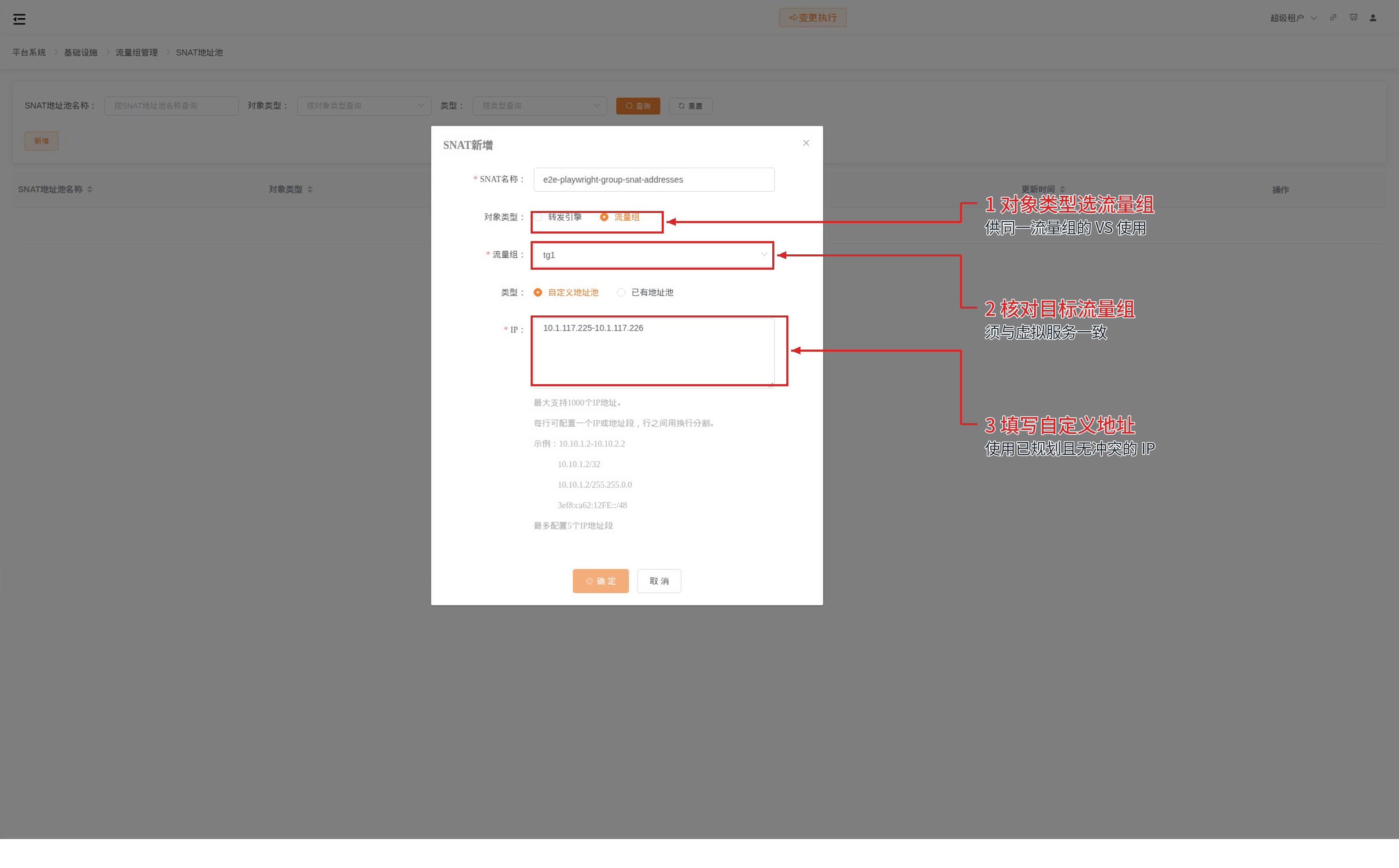The image size is (1399, 868).
Task: Click the link icon in top bar
Action: (x=1333, y=18)
